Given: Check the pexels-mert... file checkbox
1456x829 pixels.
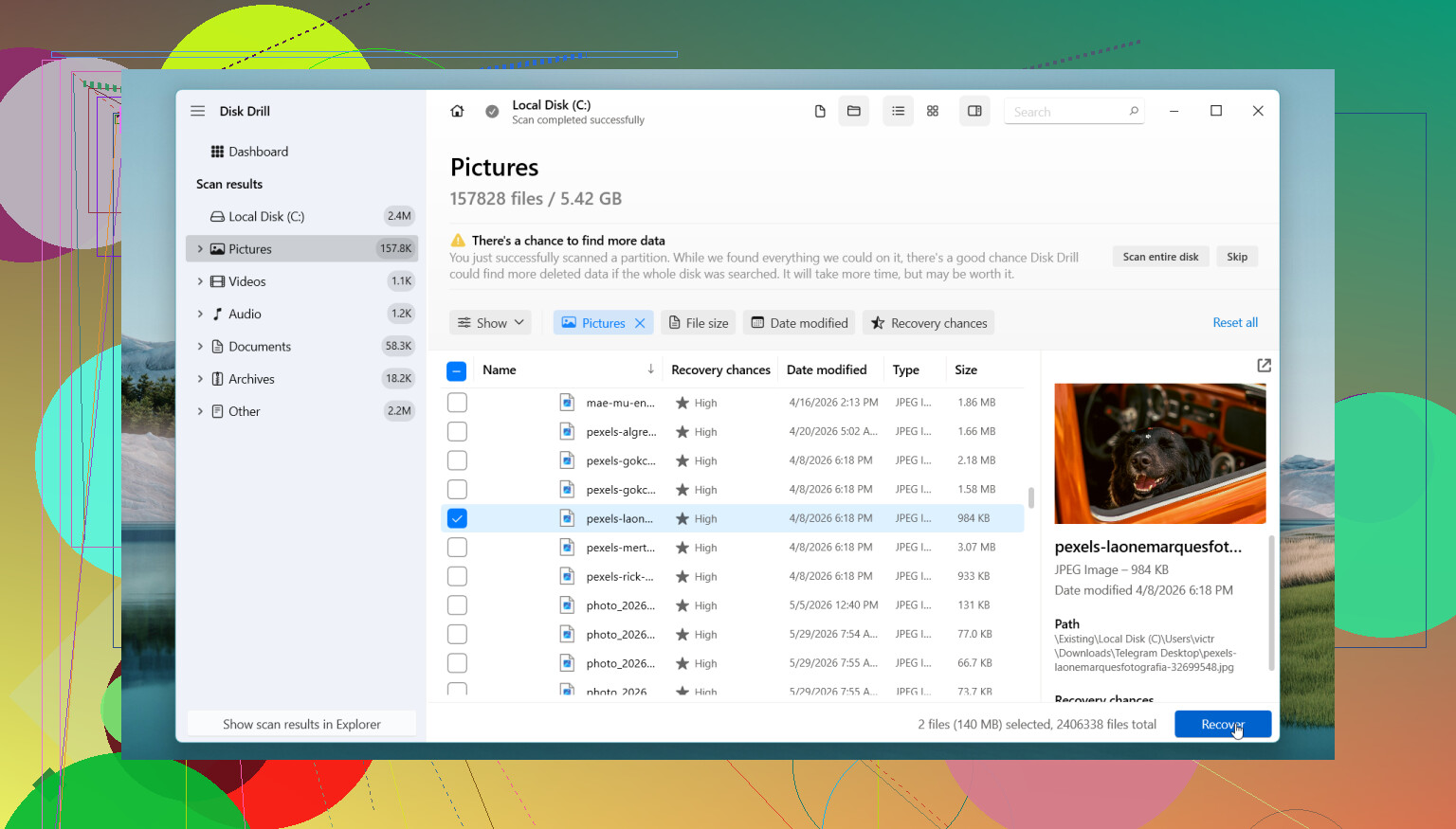Looking at the screenshot, I should coord(457,548).
